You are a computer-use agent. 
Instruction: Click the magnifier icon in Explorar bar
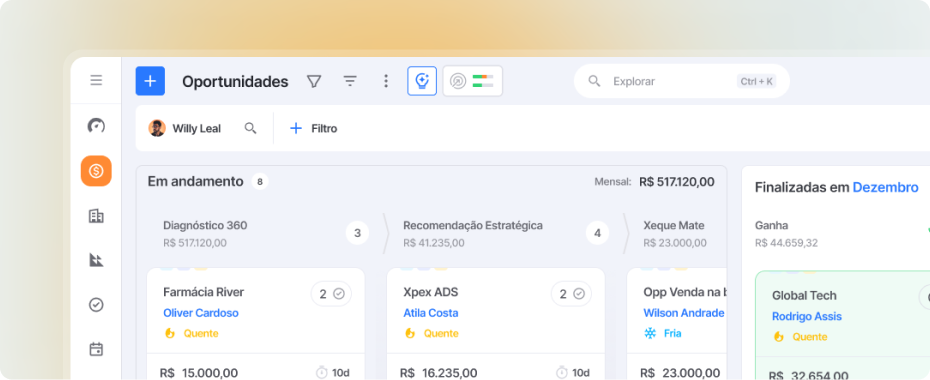(594, 81)
